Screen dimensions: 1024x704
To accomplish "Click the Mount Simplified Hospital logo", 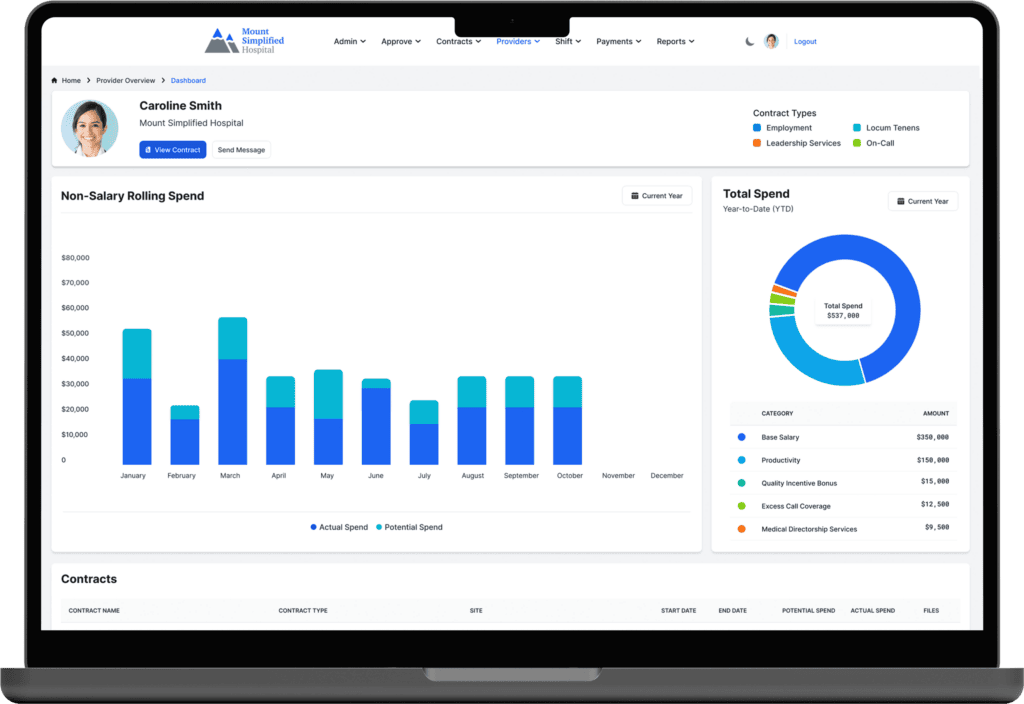I will pyautogui.click(x=245, y=41).
